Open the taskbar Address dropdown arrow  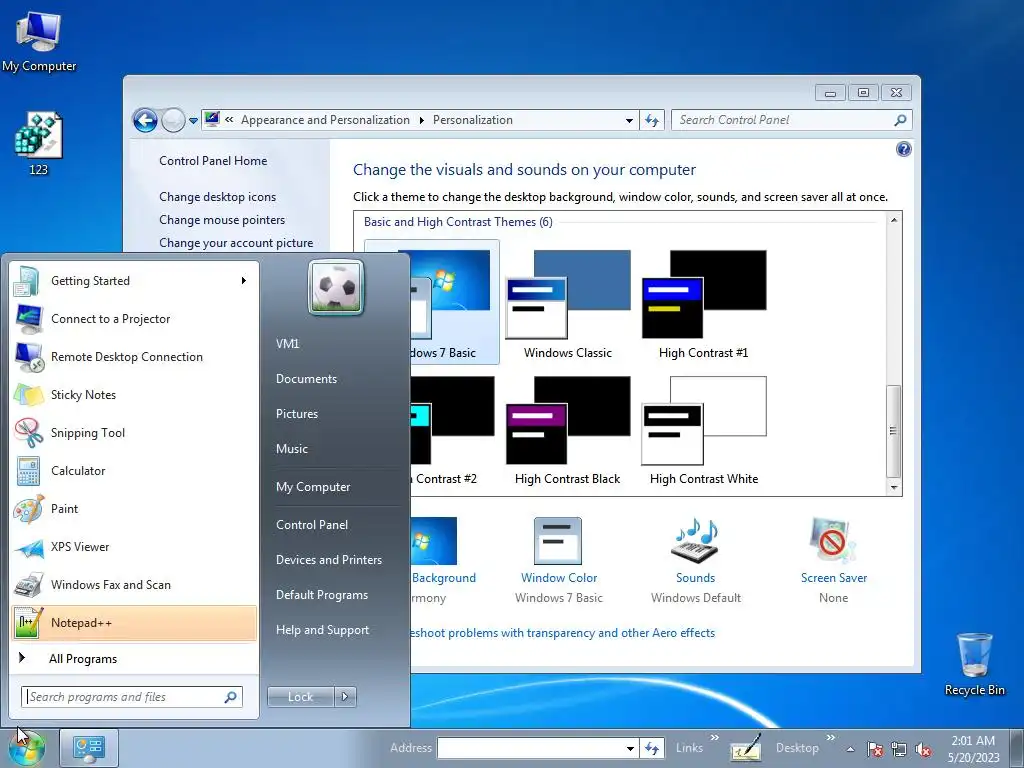point(630,748)
